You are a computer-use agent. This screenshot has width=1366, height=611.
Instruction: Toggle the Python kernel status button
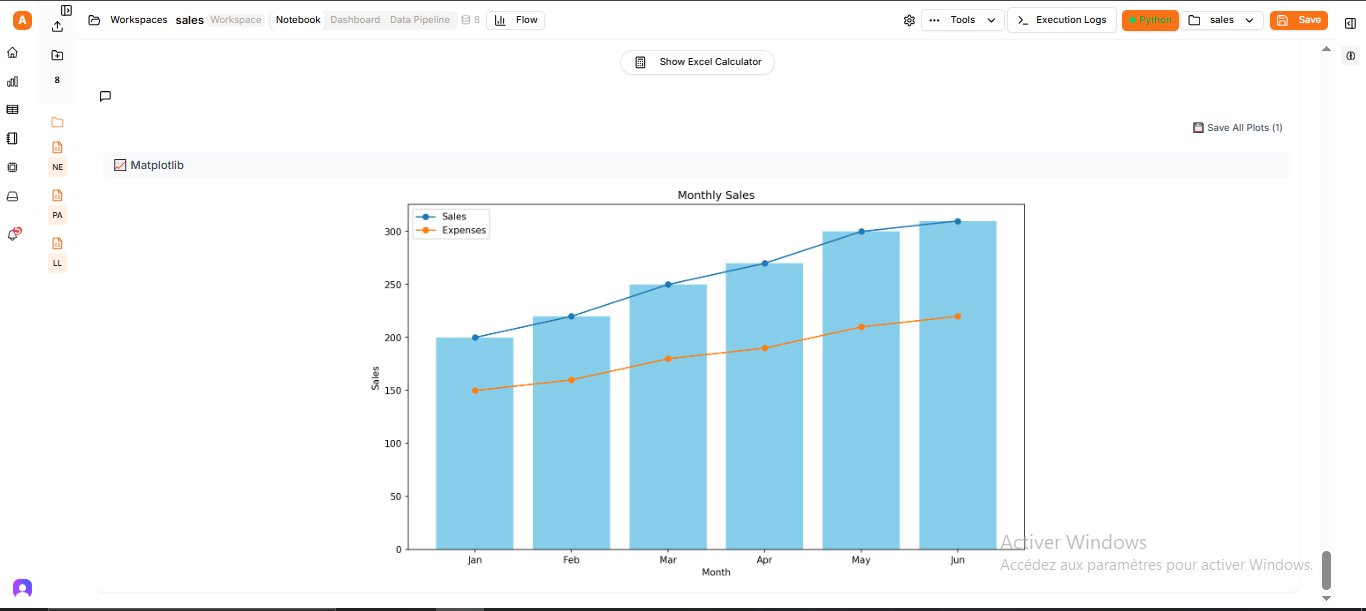pyautogui.click(x=1150, y=20)
